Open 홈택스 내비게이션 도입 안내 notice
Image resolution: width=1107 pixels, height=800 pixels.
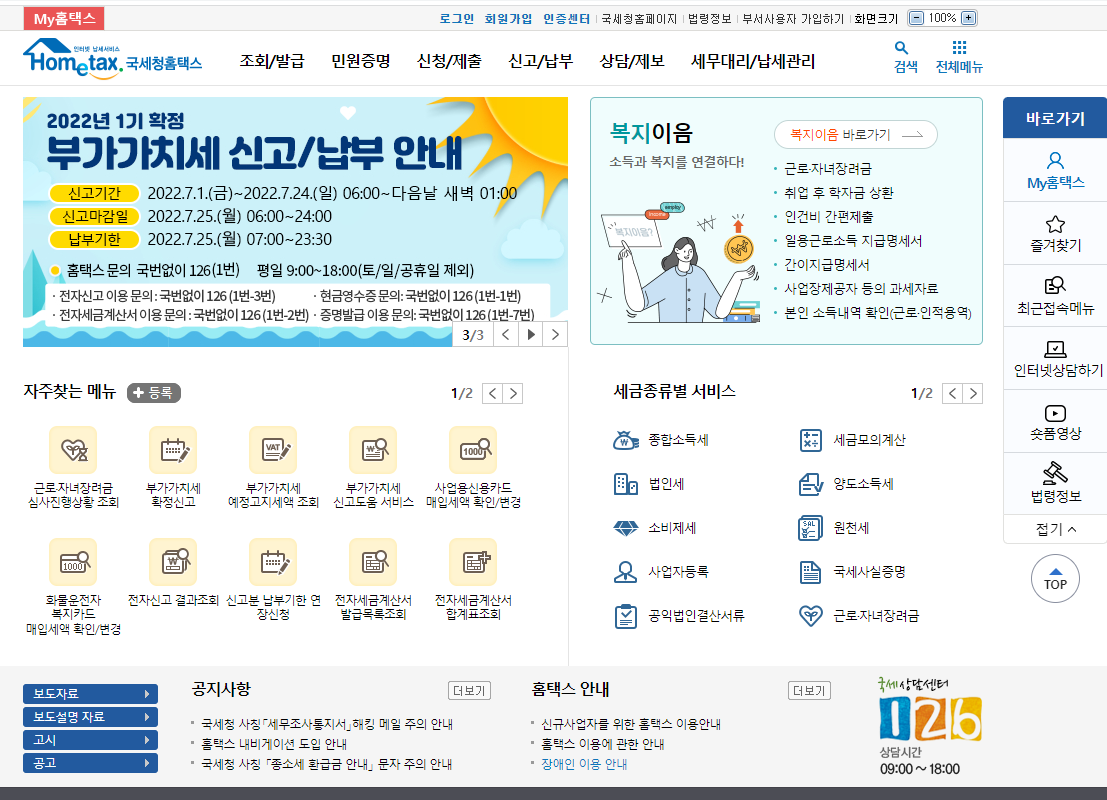[x=274, y=744]
